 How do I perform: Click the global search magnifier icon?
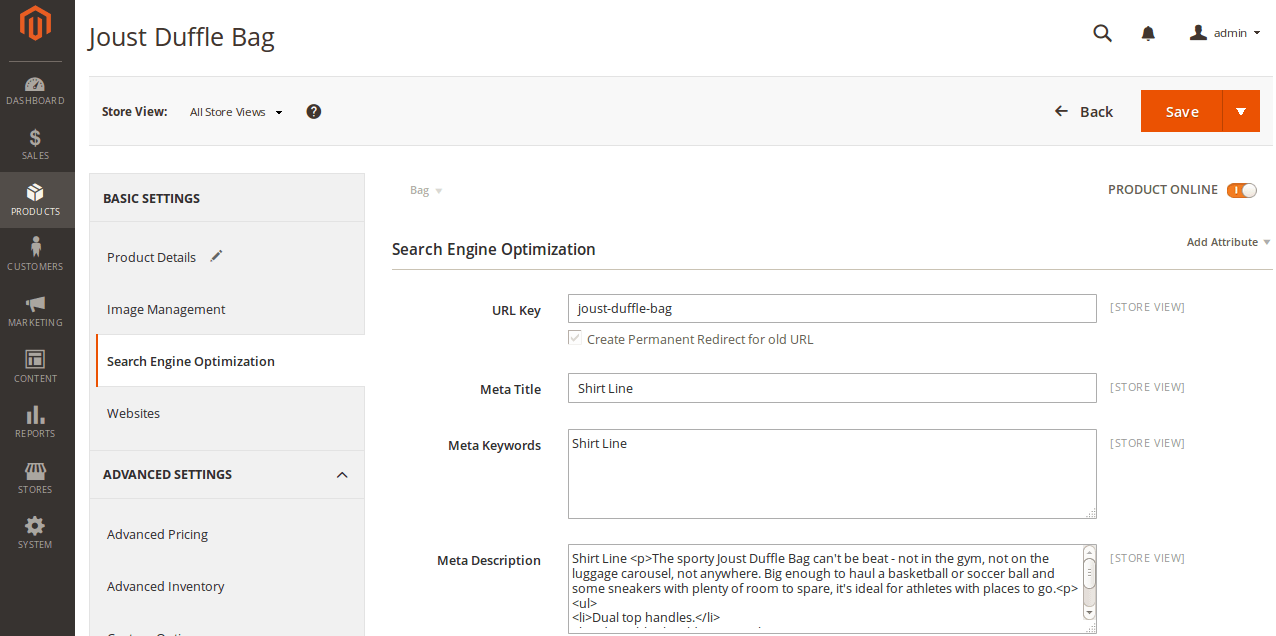[1102, 33]
